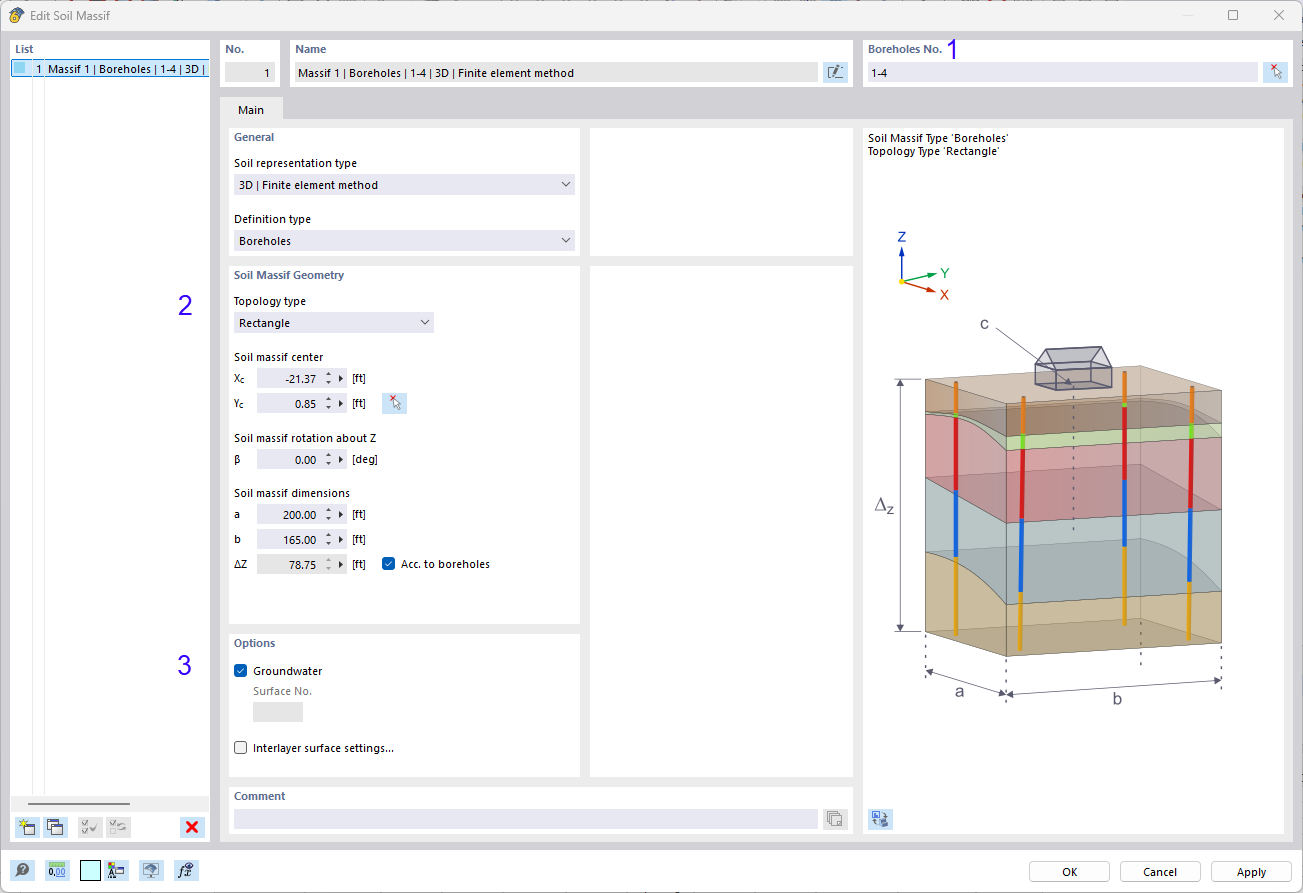Open the ΔZ value options arrow
Screen dimensions: 1303x893
(x=341, y=564)
